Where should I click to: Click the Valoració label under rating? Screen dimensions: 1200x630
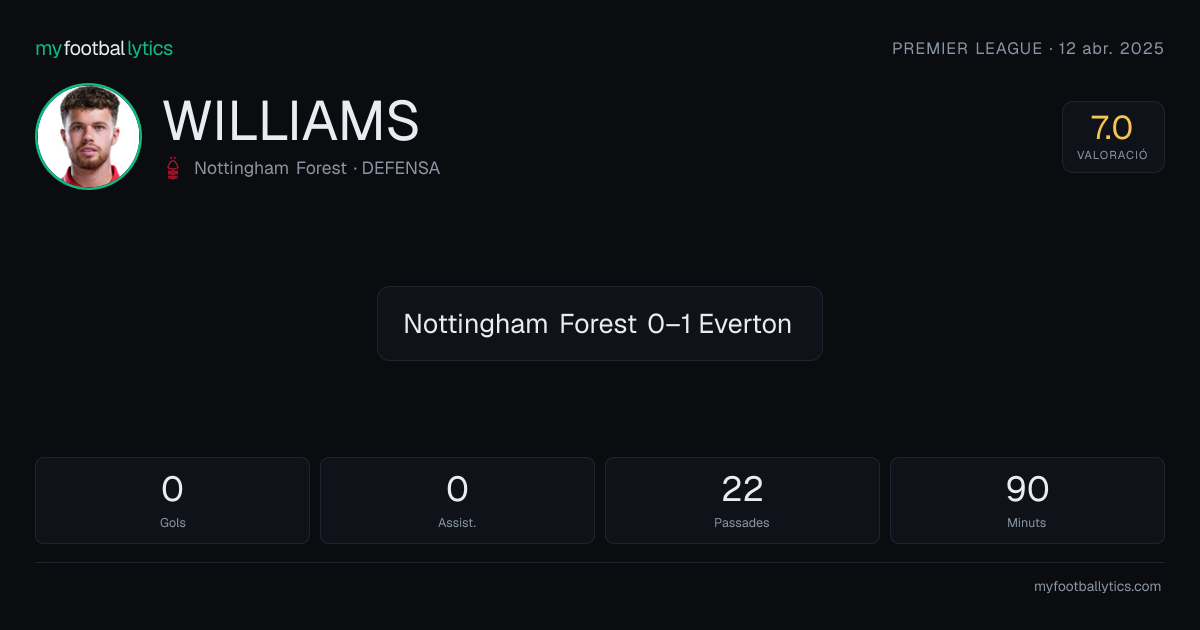1112,156
